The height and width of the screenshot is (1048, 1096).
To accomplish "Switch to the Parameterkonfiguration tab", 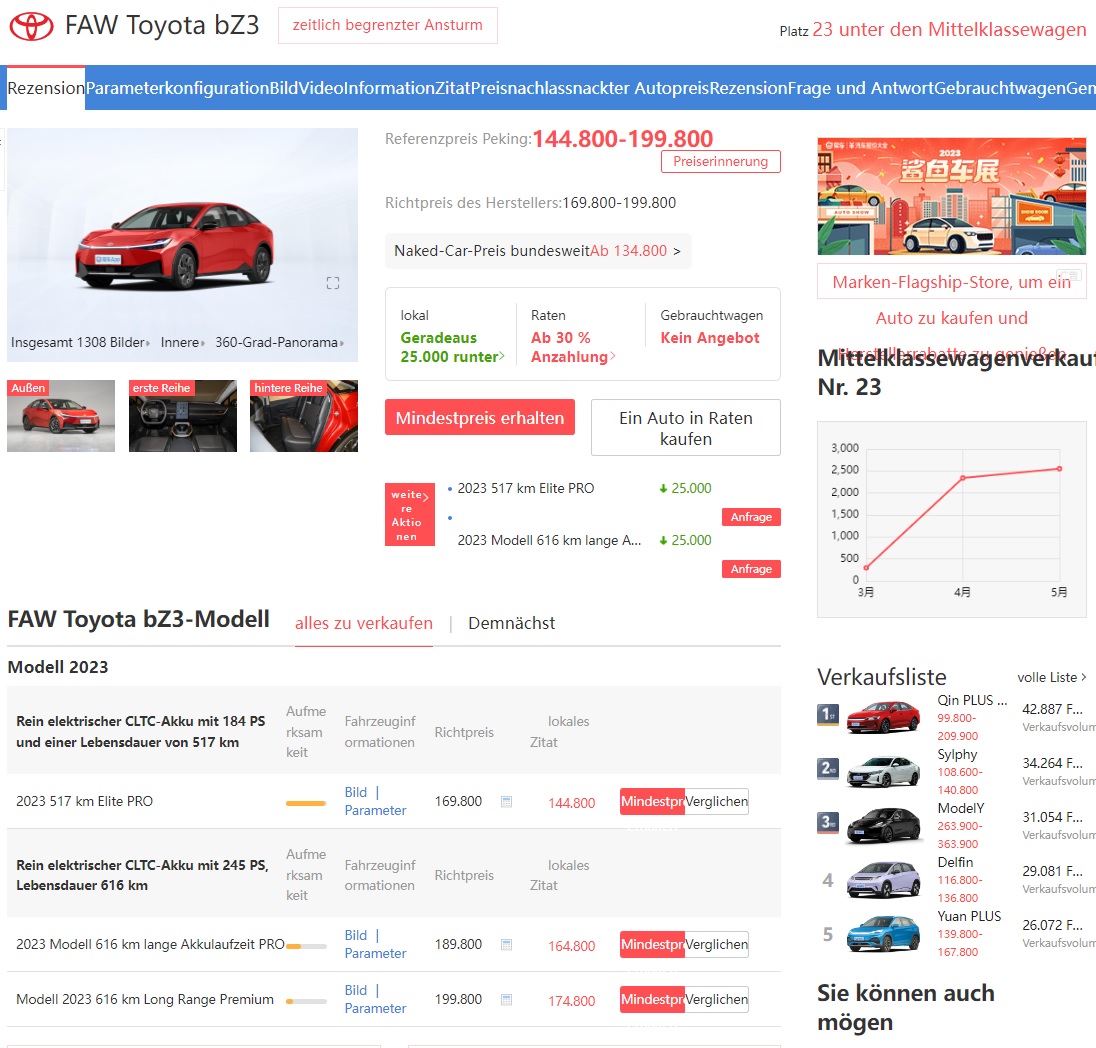I will click(x=178, y=88).
